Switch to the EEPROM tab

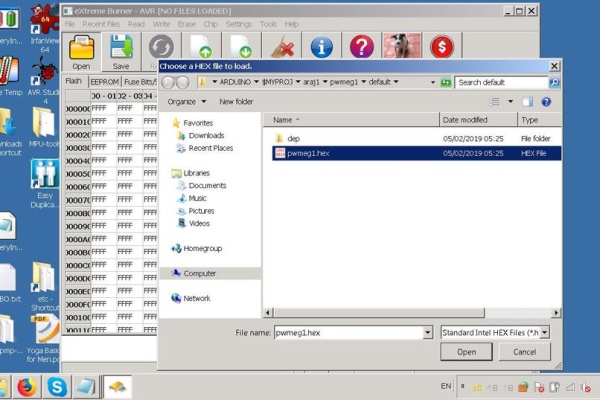(104, 82)
